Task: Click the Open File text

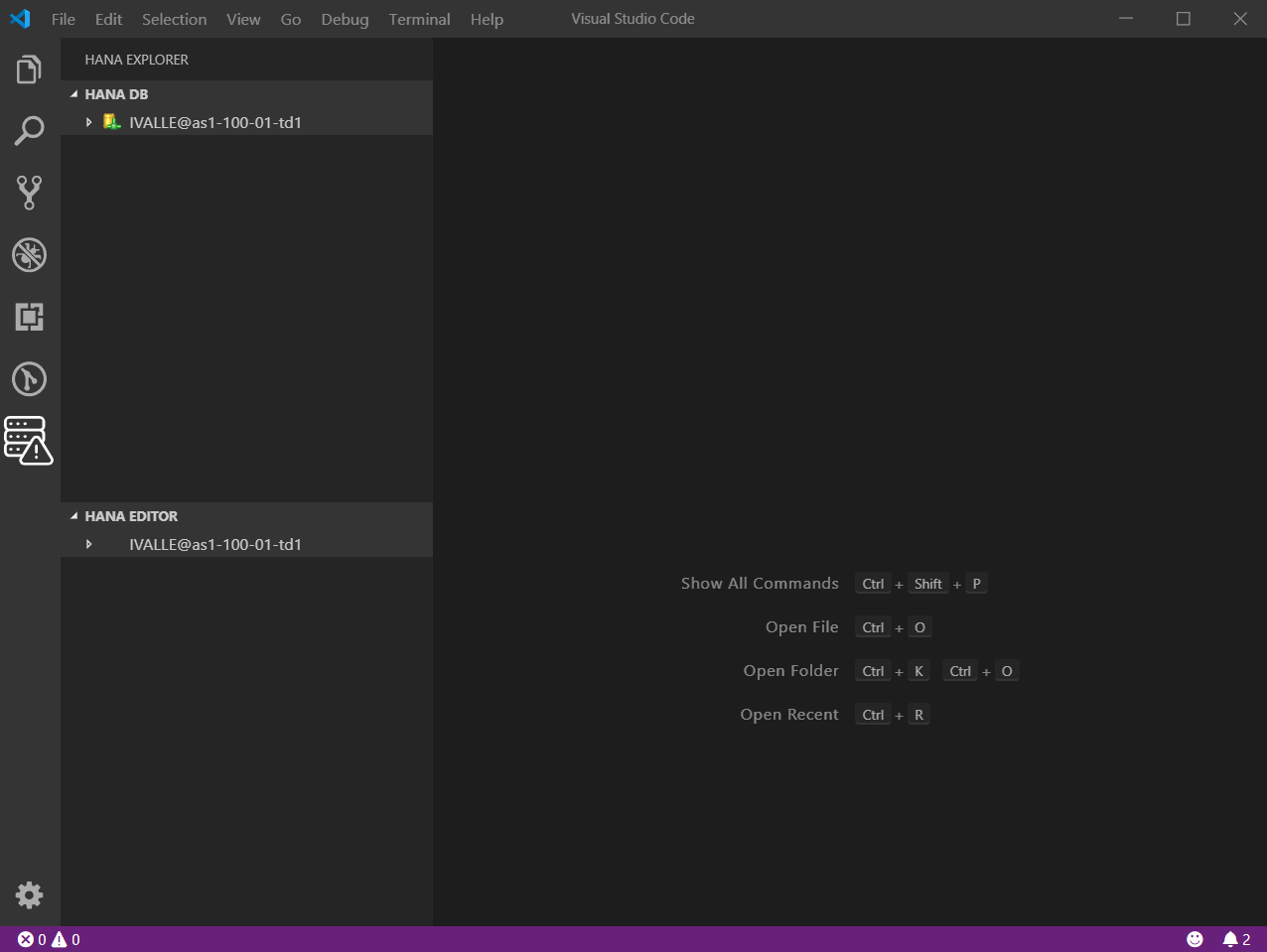Action: [802, 627]
